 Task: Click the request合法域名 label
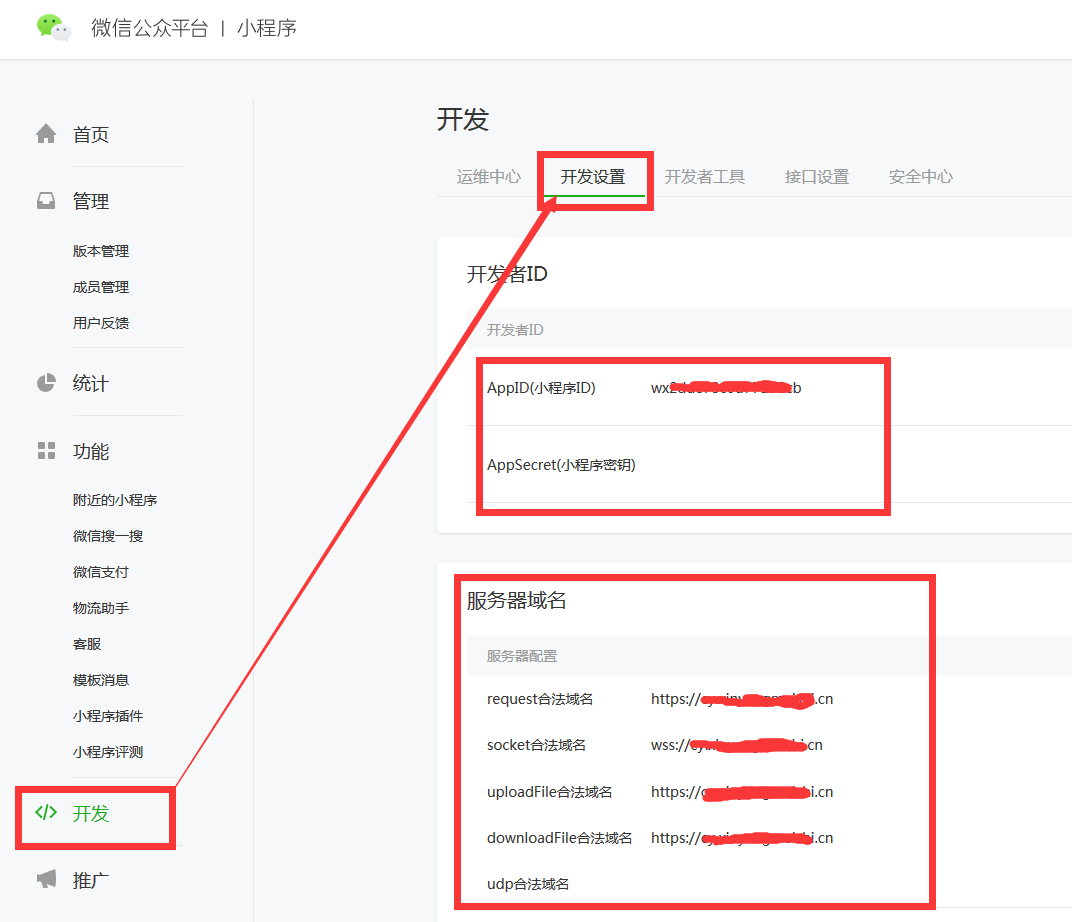(540, 699)
